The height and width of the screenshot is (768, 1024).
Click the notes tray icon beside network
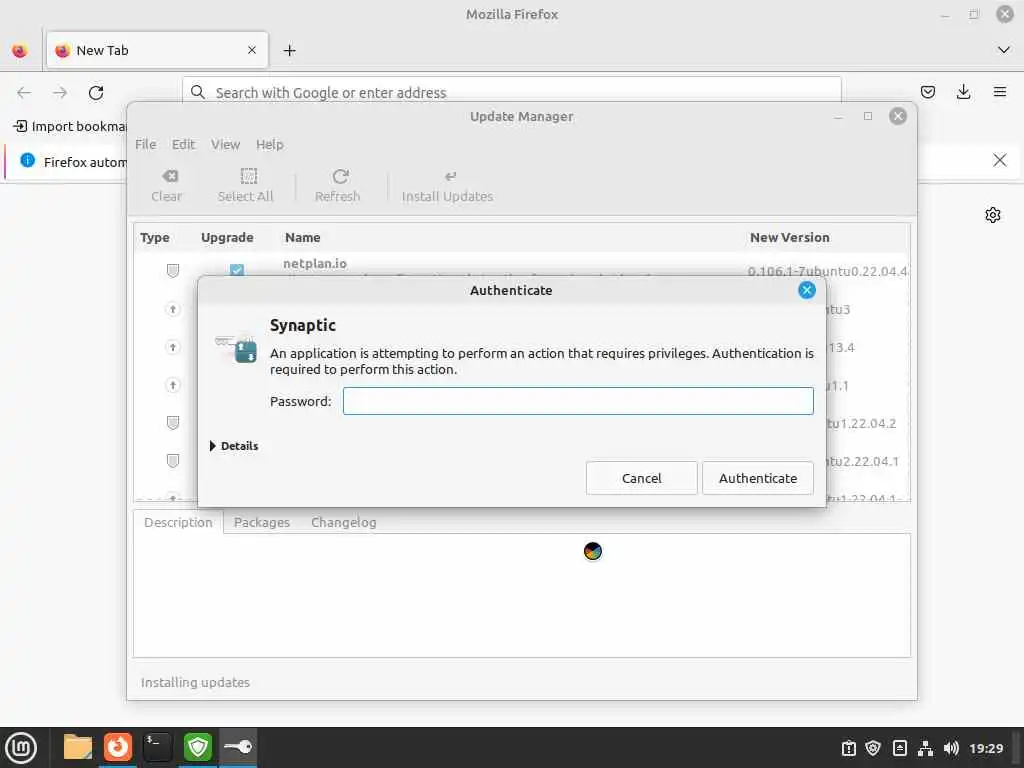tap(899, 748)
